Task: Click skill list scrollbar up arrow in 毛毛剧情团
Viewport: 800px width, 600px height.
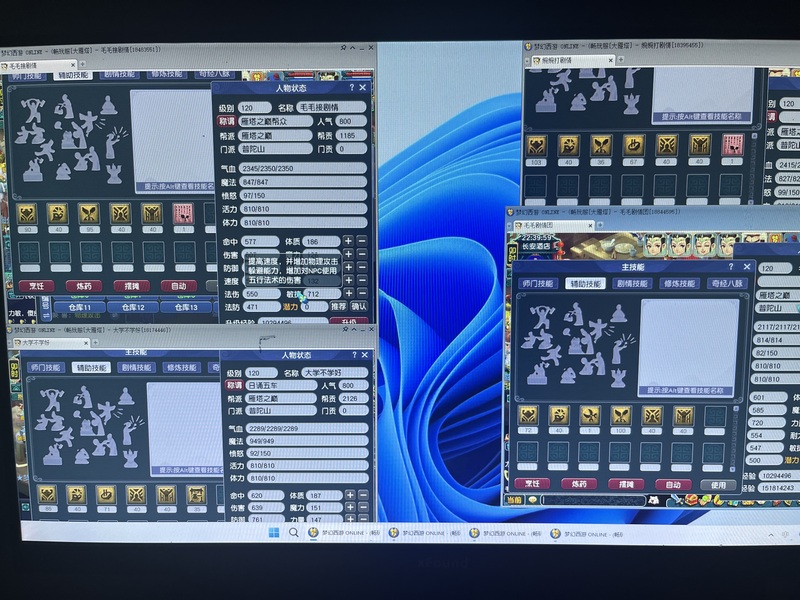Action: 735,409
